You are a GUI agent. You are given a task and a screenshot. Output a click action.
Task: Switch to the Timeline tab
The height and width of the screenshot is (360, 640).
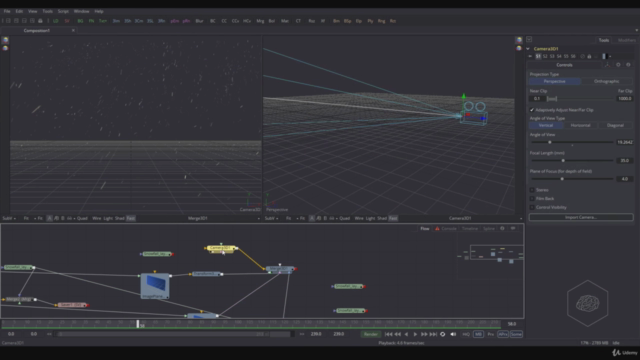[470, 229]
